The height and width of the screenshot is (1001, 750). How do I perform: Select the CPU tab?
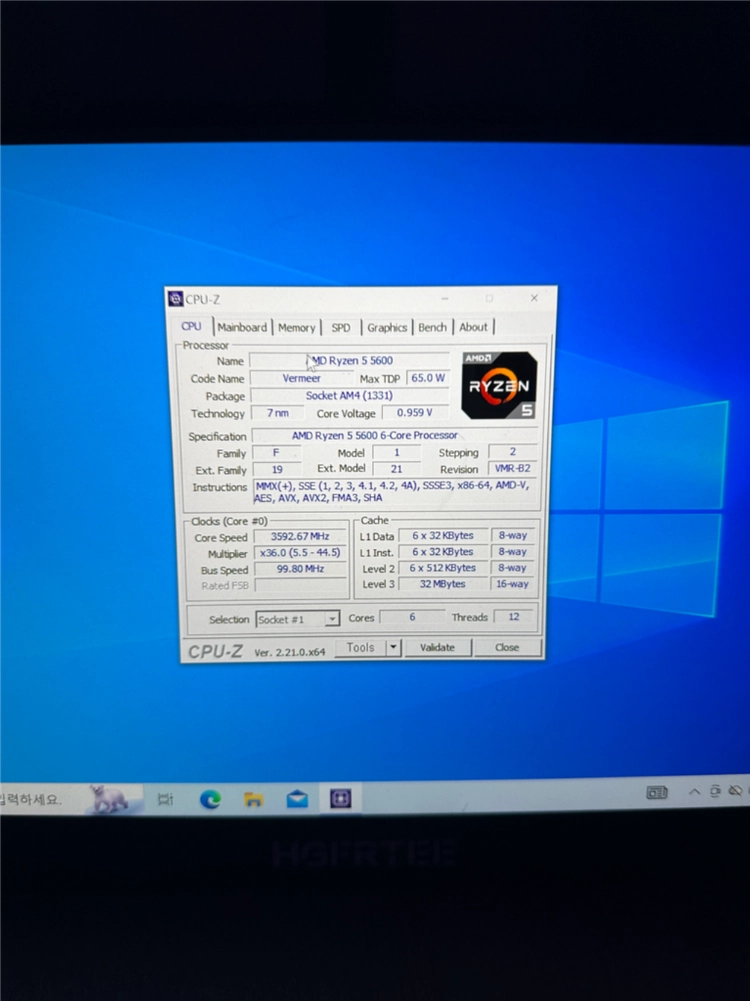click(191, 326)
